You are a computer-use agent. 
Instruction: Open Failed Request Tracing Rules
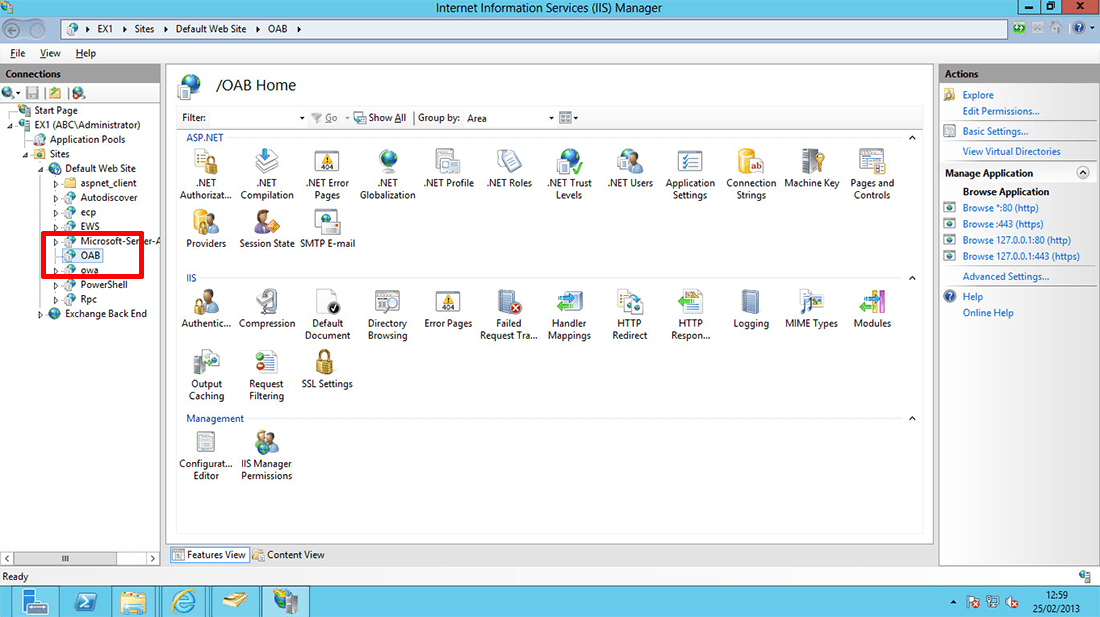coord(509,315)
